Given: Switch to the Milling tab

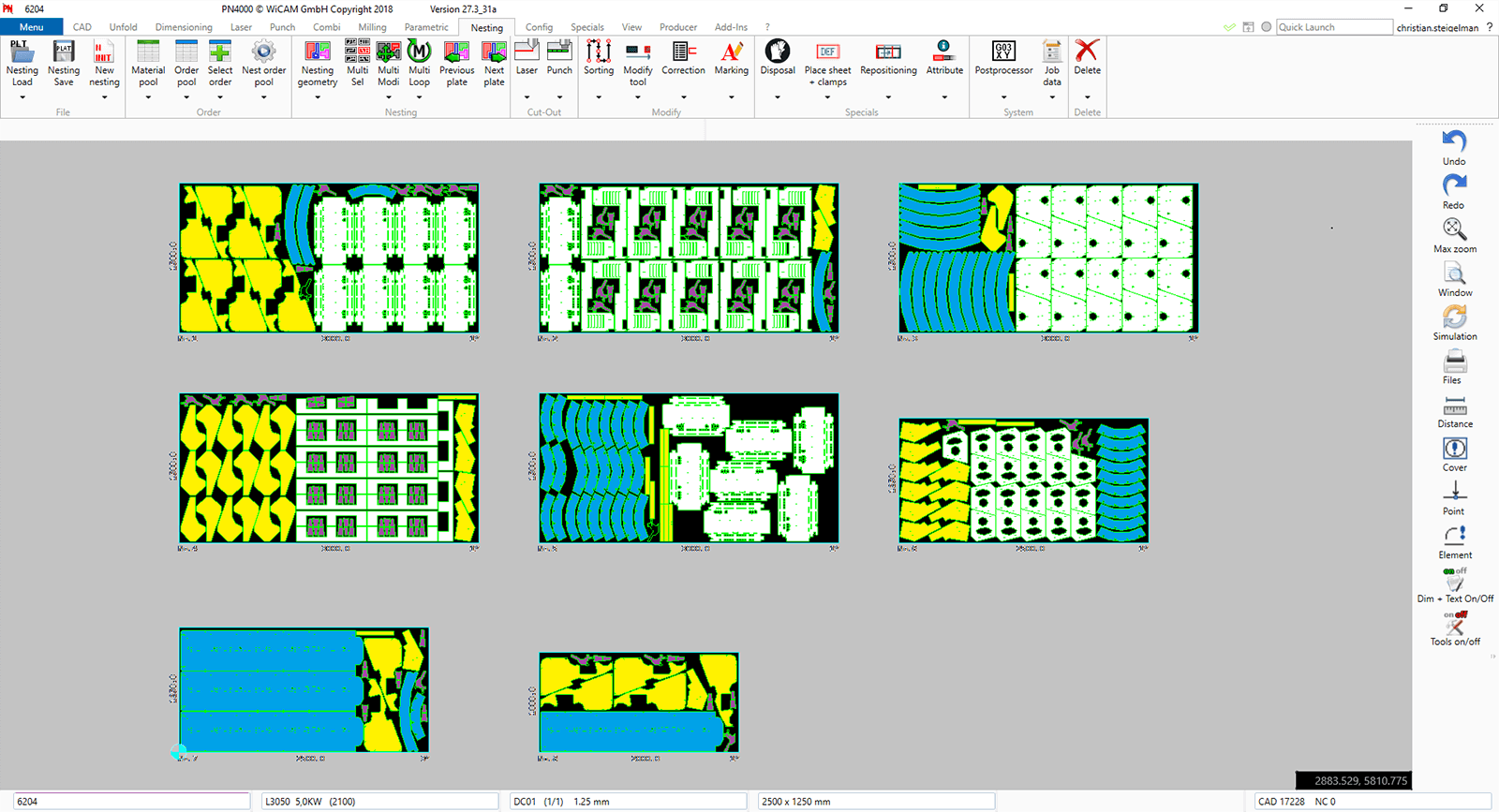Looking at the screenshot, I should tap(372, 27).
